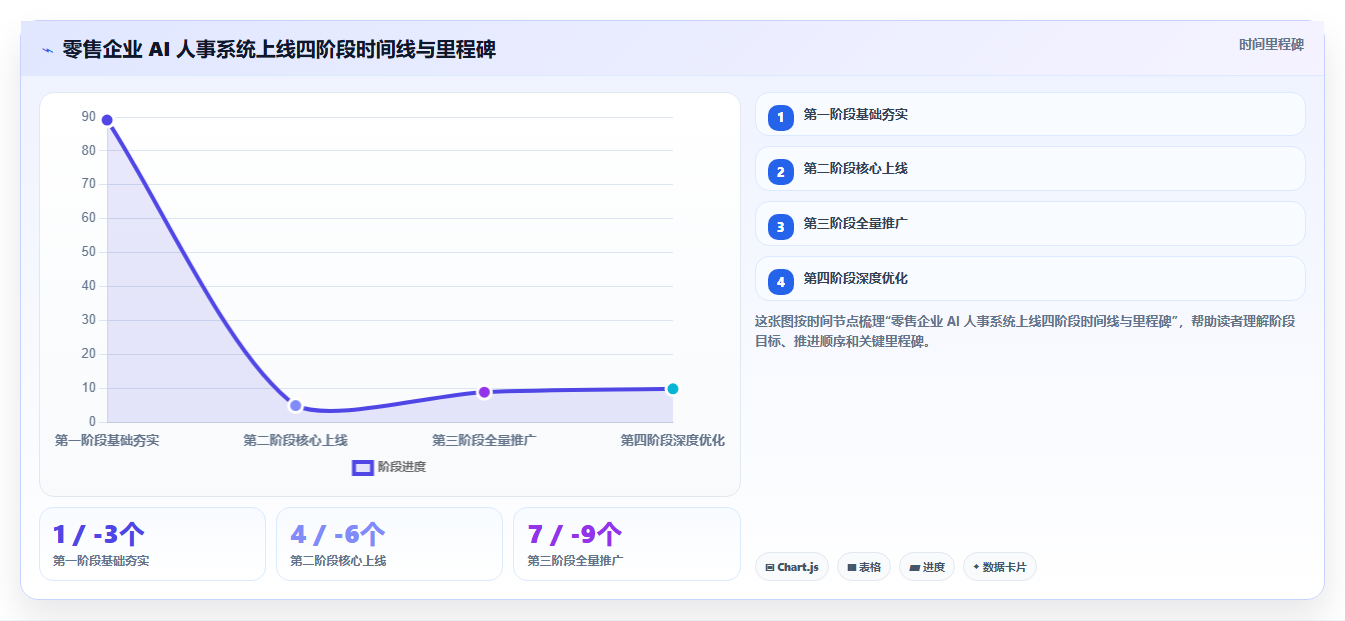Click the 4 / -6个 data card

click(389, 544)
